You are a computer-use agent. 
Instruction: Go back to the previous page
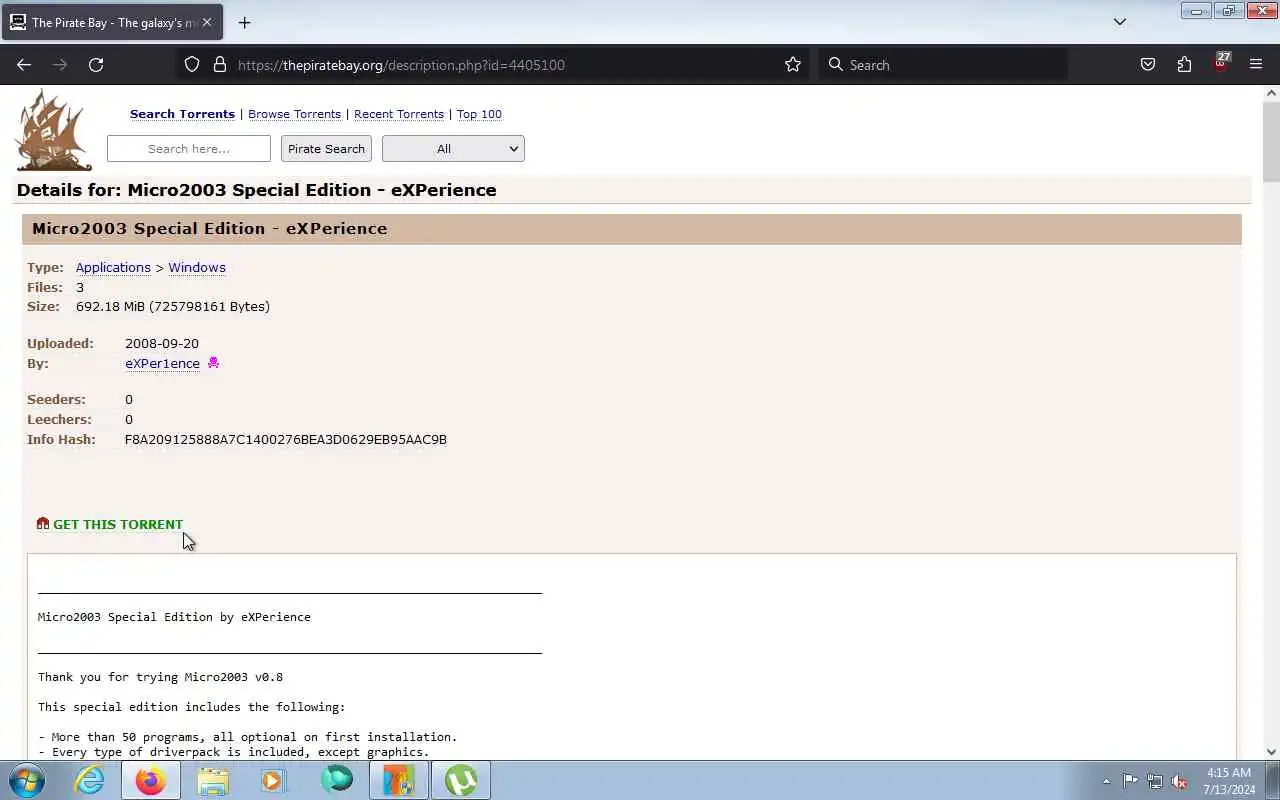tap(24, 65)
